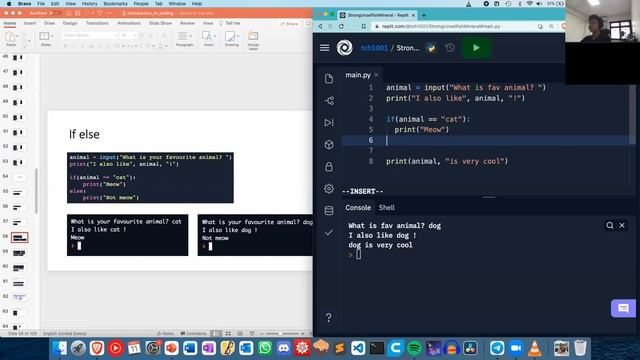Open Finder from the Dock
Viewport: 640px width, 360px height.
click(60, 348)
